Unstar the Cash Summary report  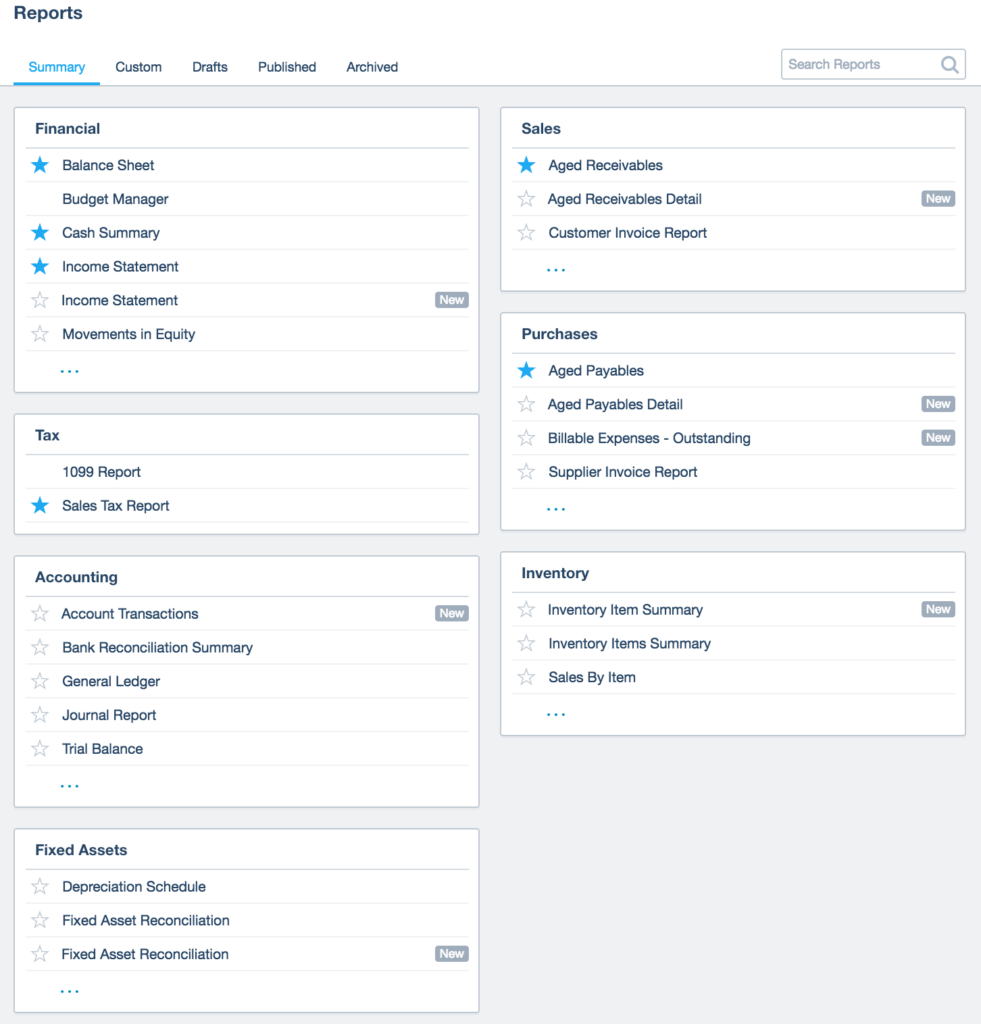pyautogui.click(x=39, y=232)
